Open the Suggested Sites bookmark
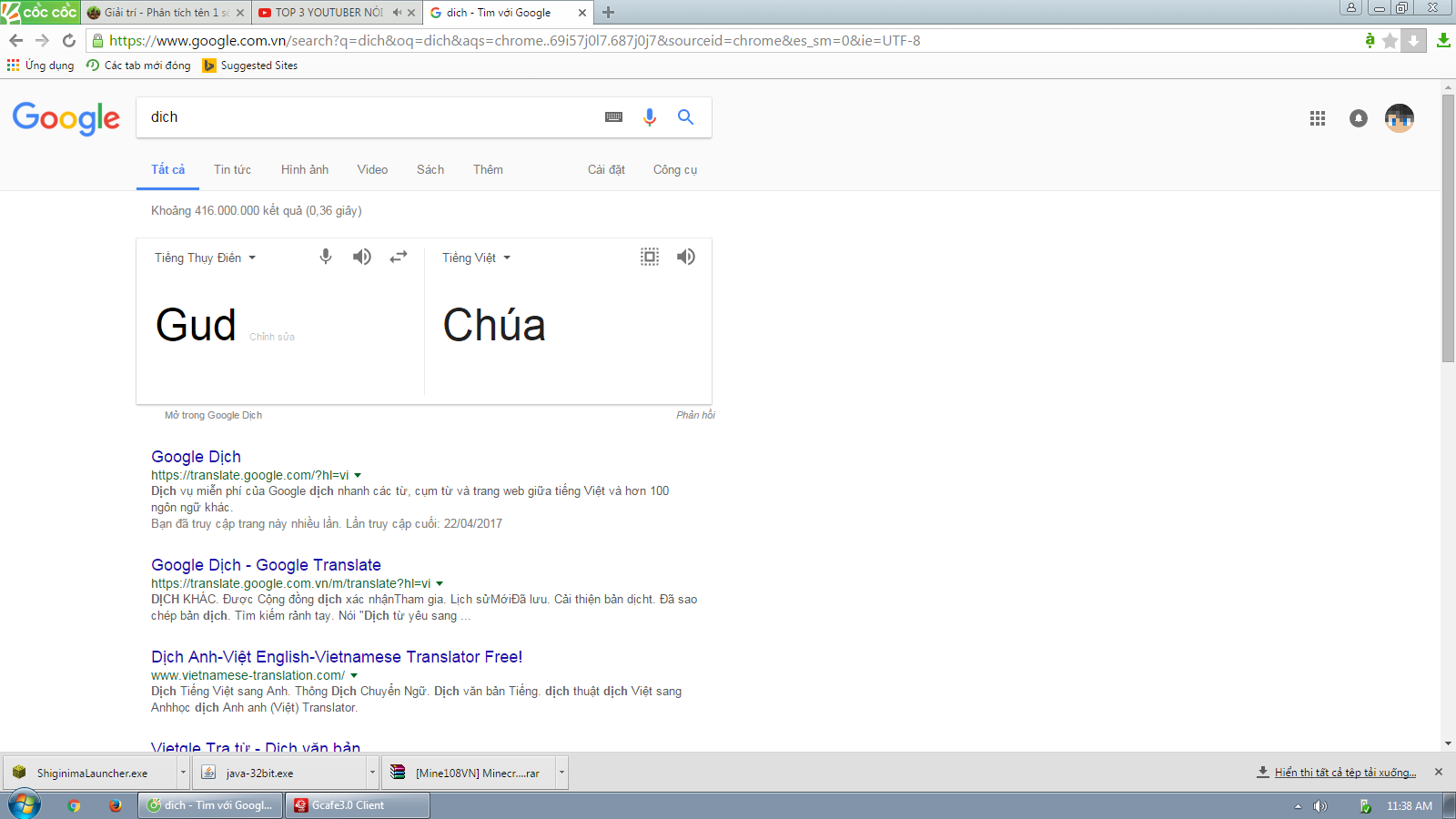The image size is (1456, 819). point(250,66)
